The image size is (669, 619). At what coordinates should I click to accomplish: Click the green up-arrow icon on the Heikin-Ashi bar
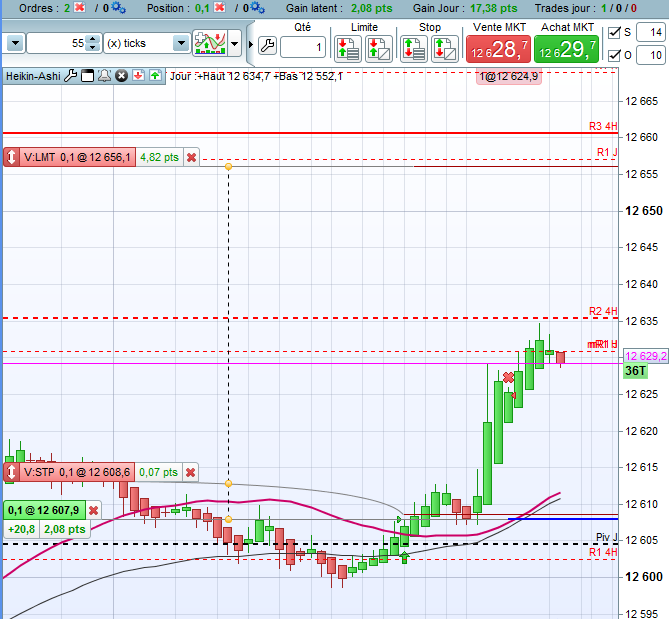155,76
